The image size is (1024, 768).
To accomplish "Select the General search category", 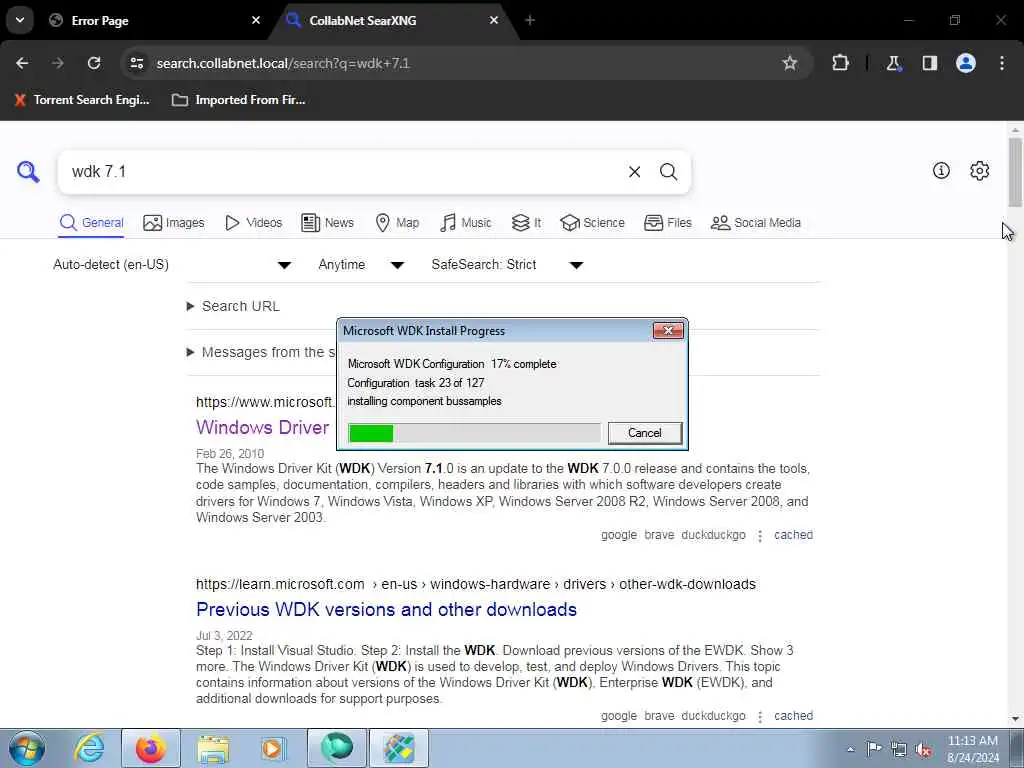I will (91, 223).
